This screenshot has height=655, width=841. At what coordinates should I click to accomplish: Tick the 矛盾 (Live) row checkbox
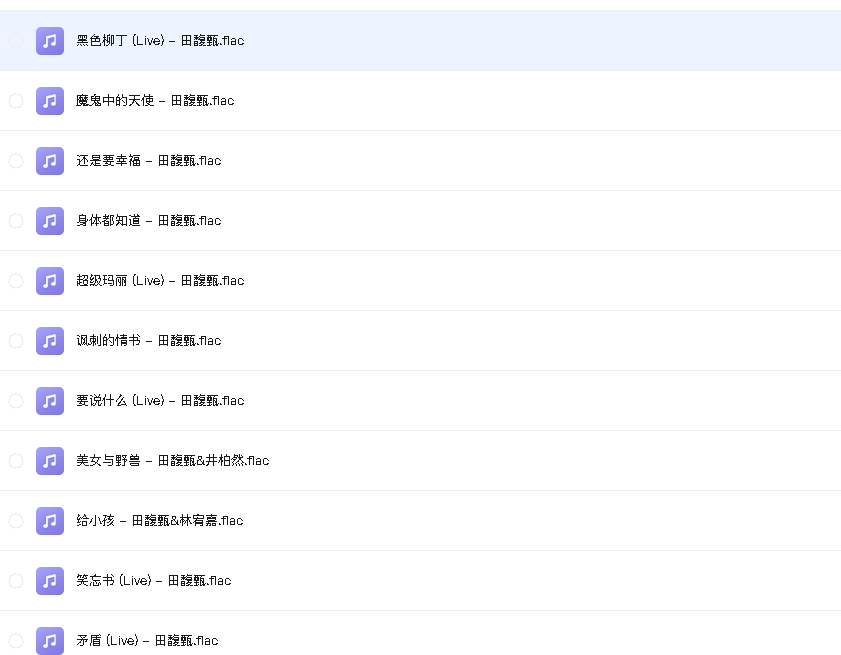pos(16,641)
